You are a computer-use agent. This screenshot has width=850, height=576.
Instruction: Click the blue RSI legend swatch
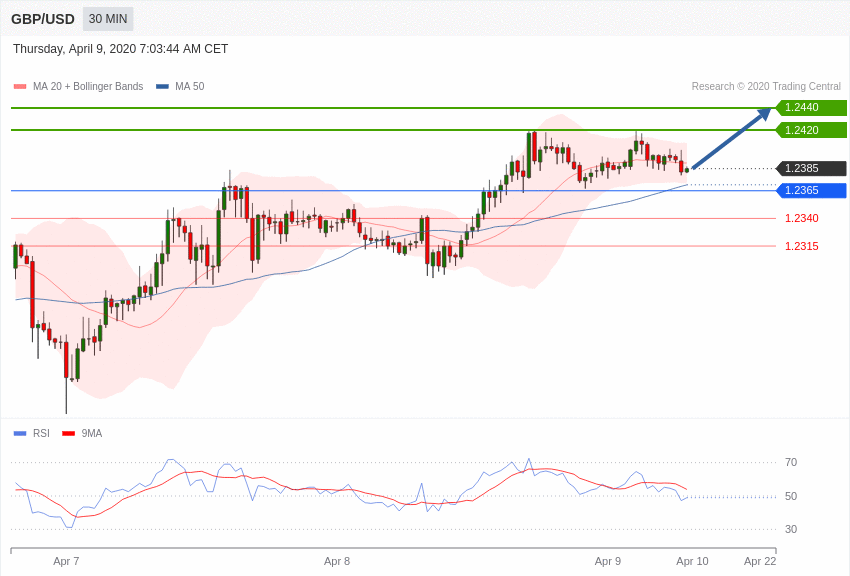click(20, 433)
